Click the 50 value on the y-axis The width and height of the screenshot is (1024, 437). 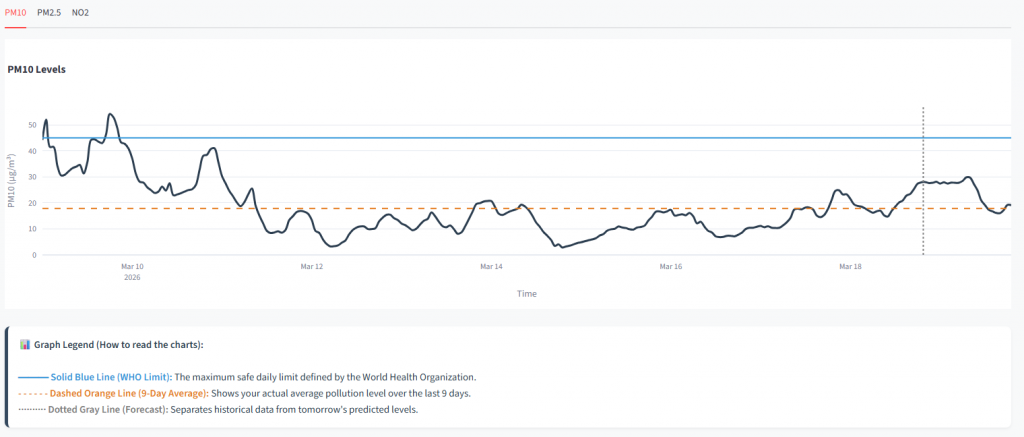point(31,125)
